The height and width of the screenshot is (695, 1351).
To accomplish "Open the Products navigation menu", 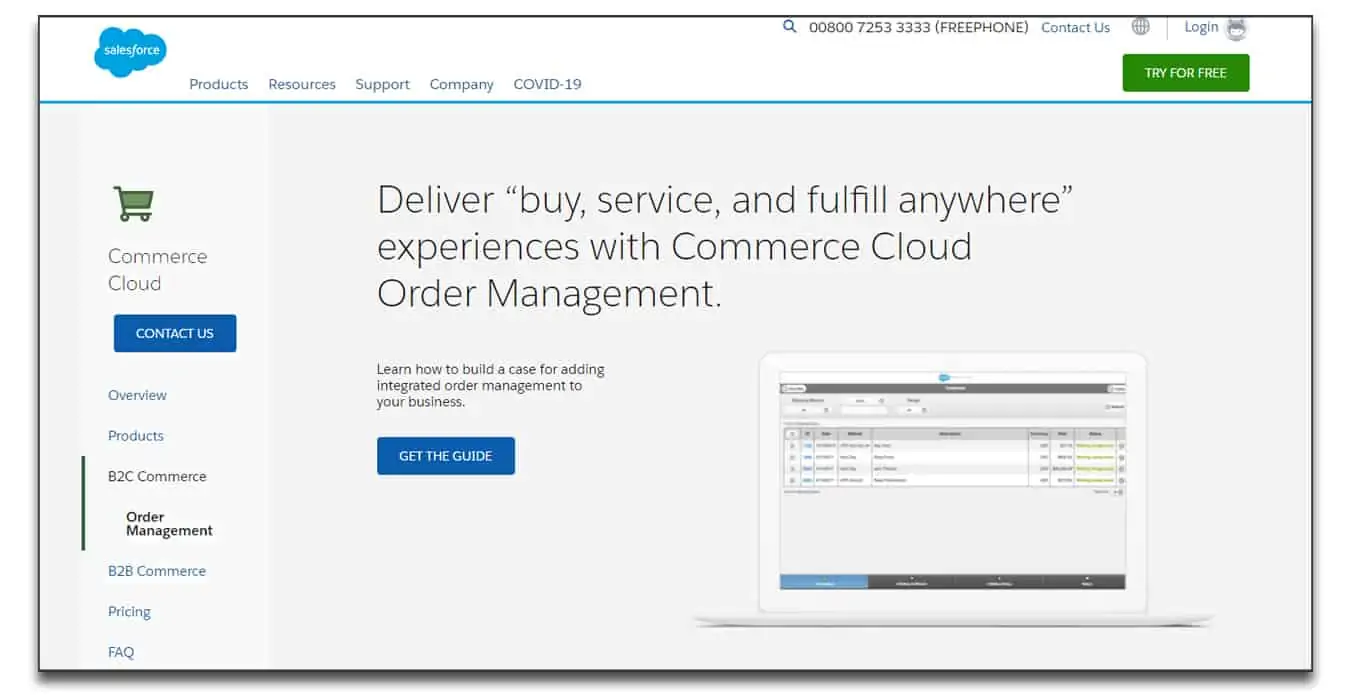I will point(219,84).
